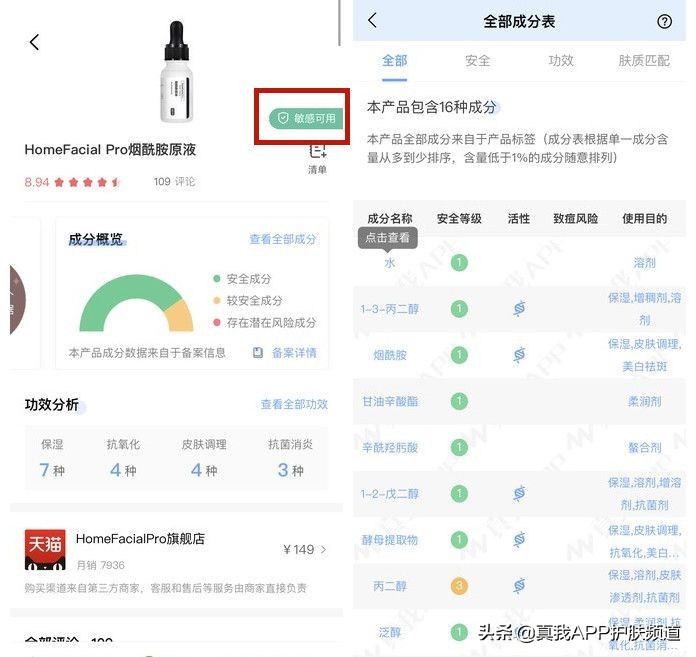696x657 pixels.
Task: Open ingredient 酵母提取物 details
Action: pos(389,539)
